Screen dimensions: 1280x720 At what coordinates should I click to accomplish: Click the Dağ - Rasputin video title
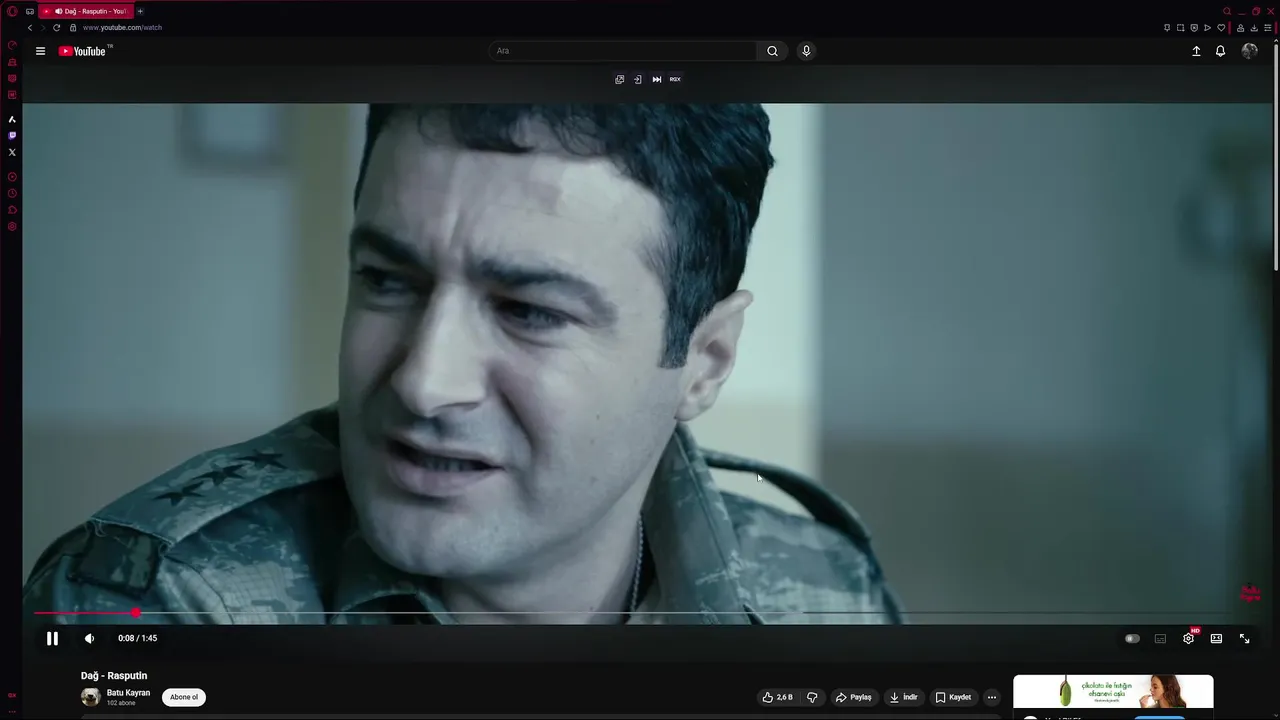114,676
